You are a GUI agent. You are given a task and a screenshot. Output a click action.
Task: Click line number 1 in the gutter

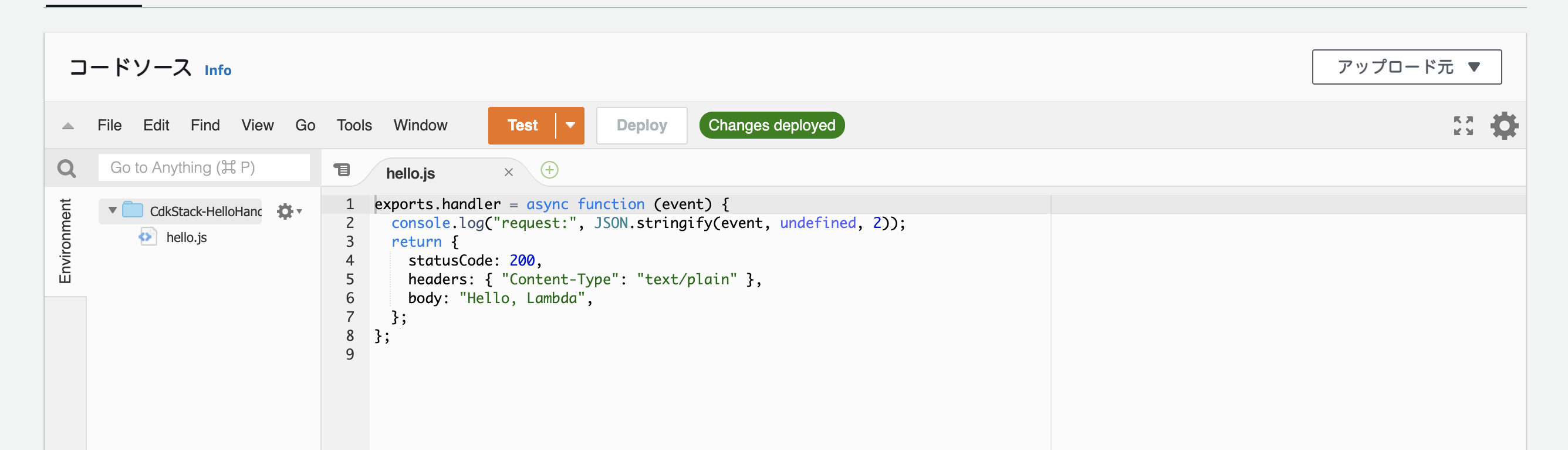coord(350,204)
